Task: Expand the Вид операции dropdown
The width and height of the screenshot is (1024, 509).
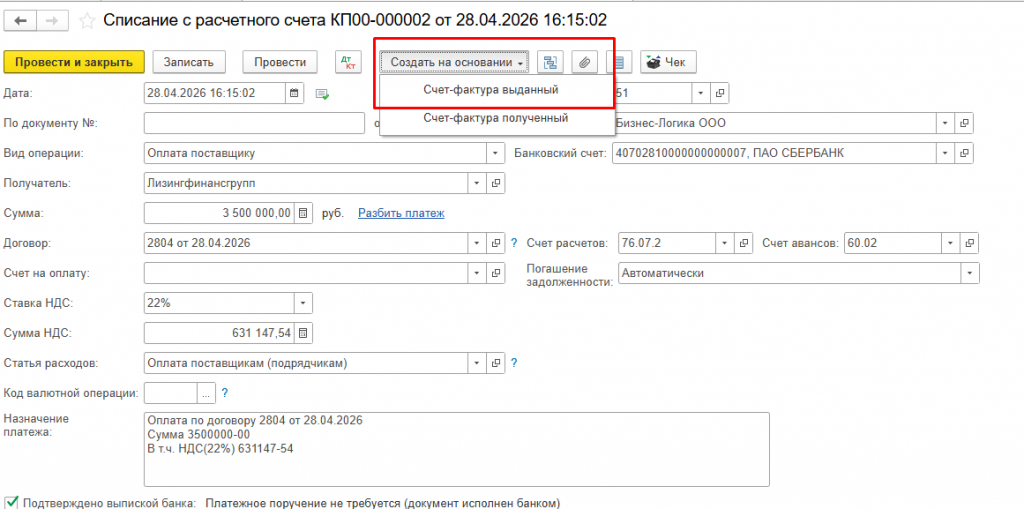Action: (x=496, y=154)
